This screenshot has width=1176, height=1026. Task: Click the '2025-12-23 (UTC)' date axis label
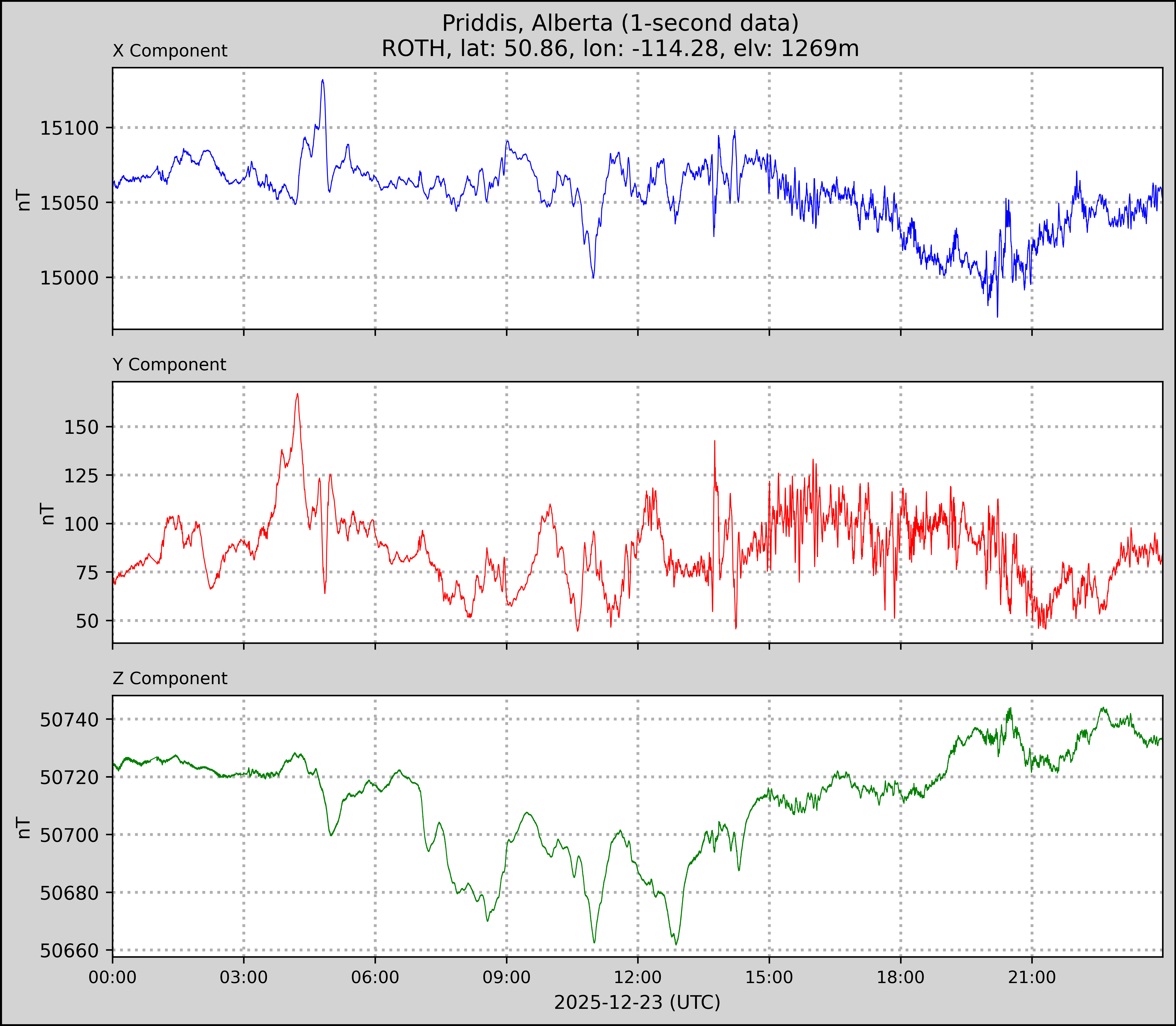pos(638,1003)
